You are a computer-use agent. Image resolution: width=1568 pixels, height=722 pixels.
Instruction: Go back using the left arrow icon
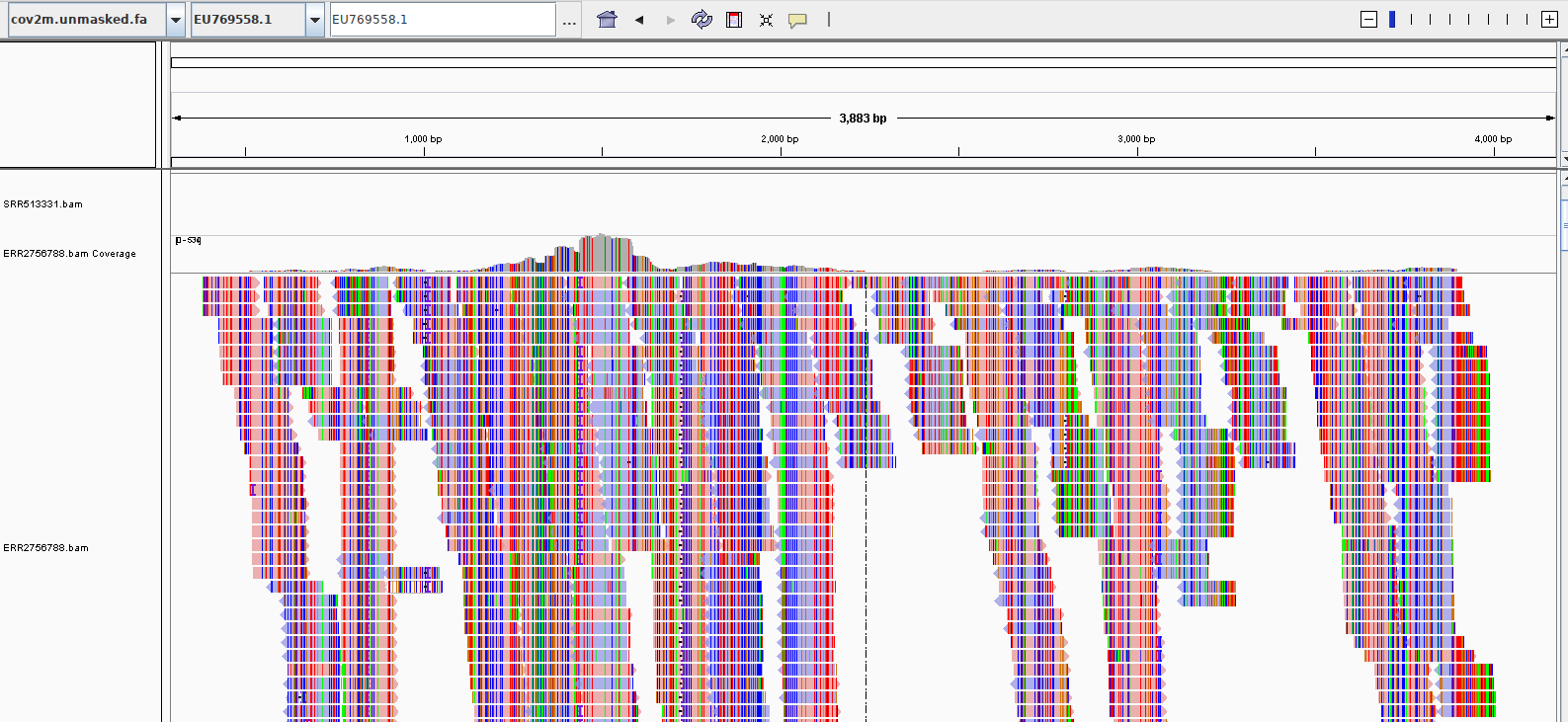point(639,20)
